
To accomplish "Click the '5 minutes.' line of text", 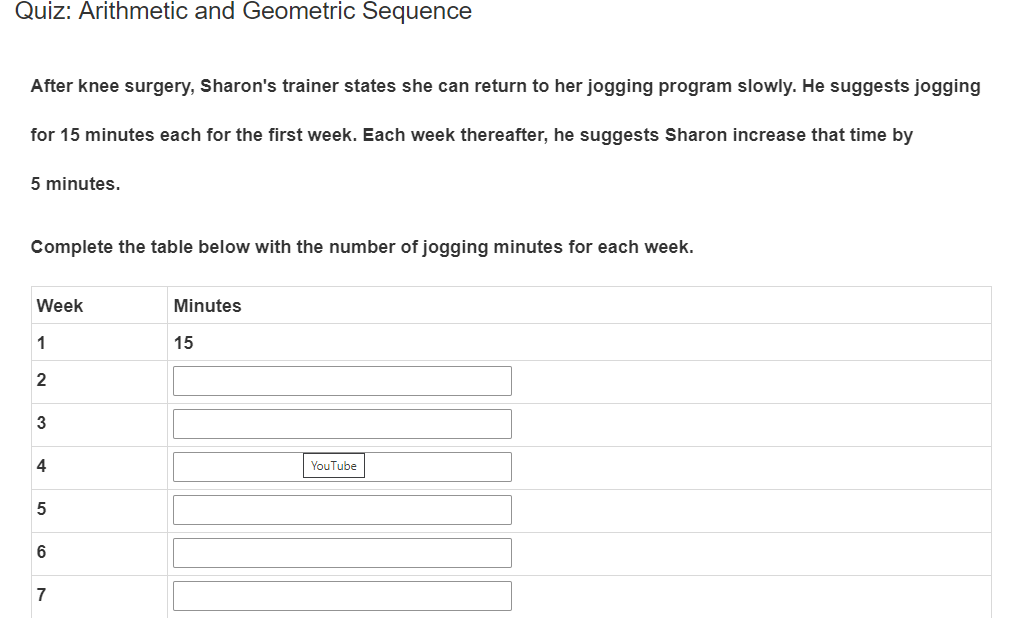I will click(75, 184).
